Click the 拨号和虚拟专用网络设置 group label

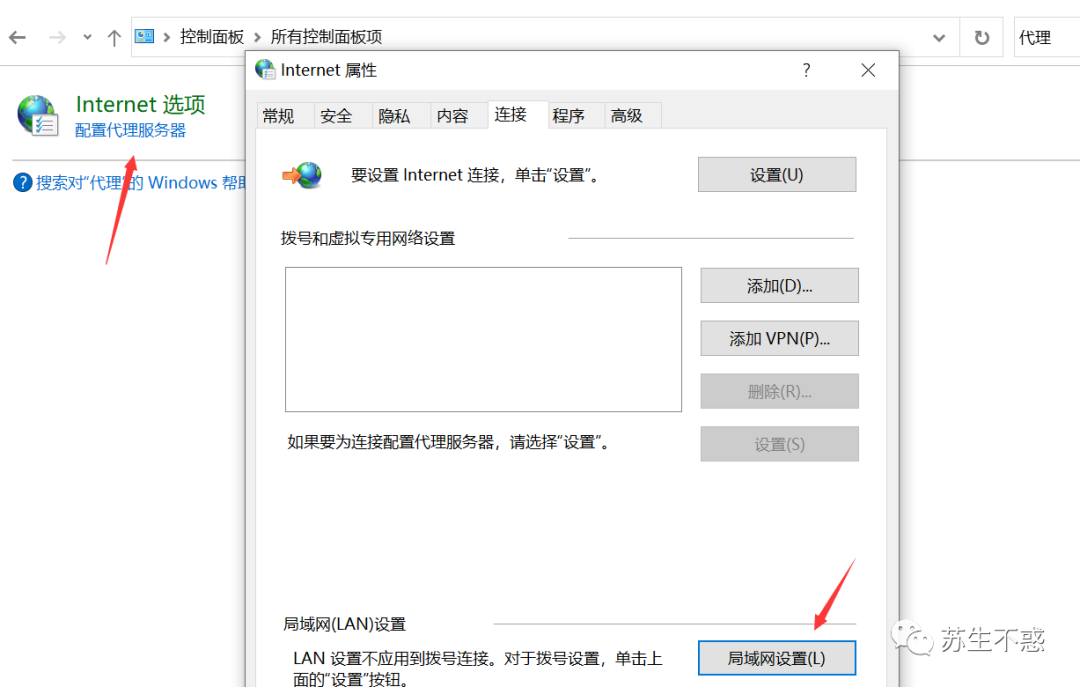[x=368, y=238]
